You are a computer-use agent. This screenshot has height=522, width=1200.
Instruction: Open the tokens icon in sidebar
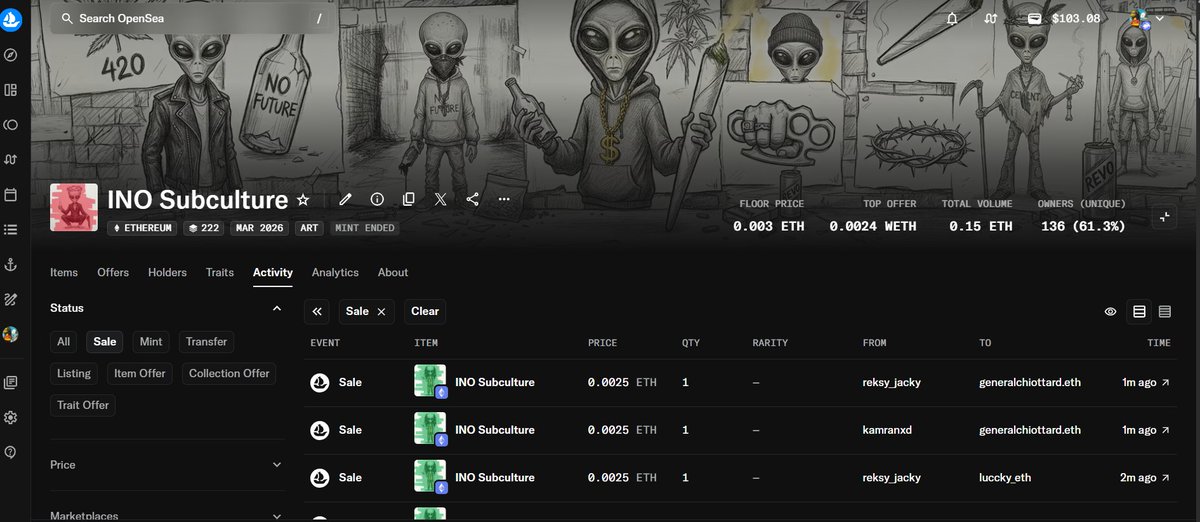pos(10,125)
